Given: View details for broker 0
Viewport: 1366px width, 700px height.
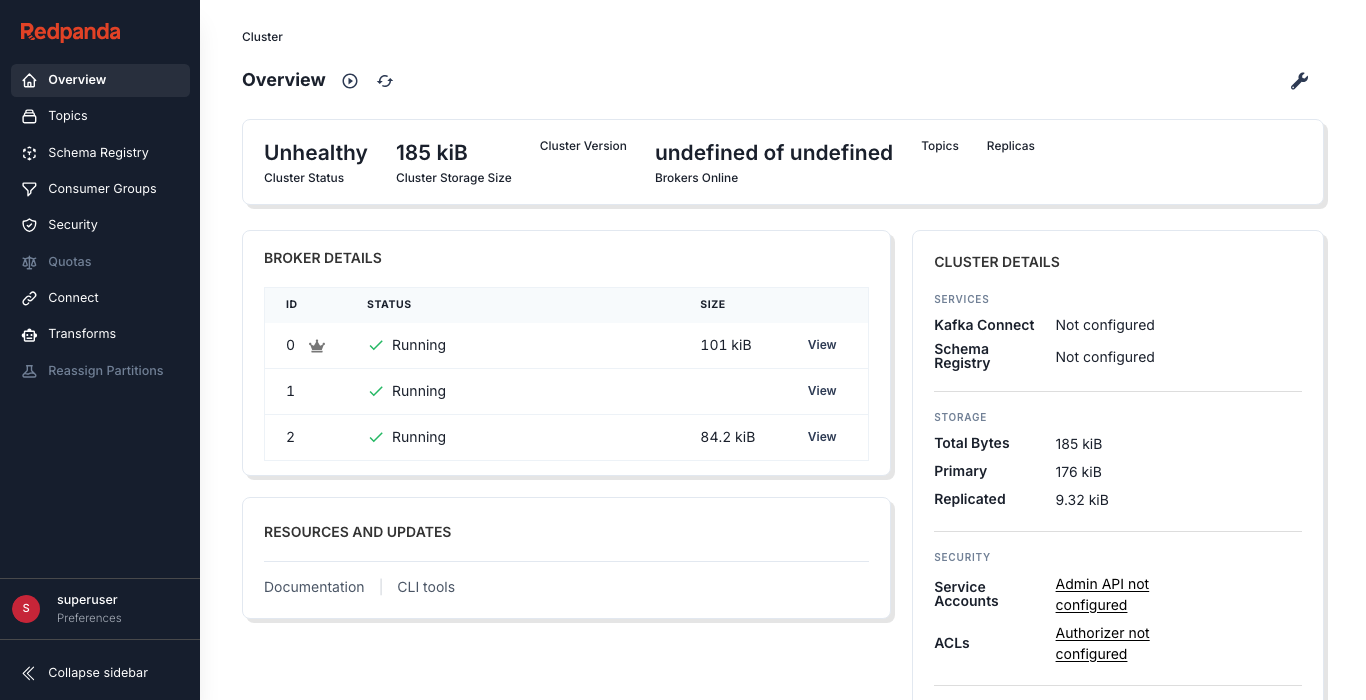Looking at the screenshot, I should 822,345.
